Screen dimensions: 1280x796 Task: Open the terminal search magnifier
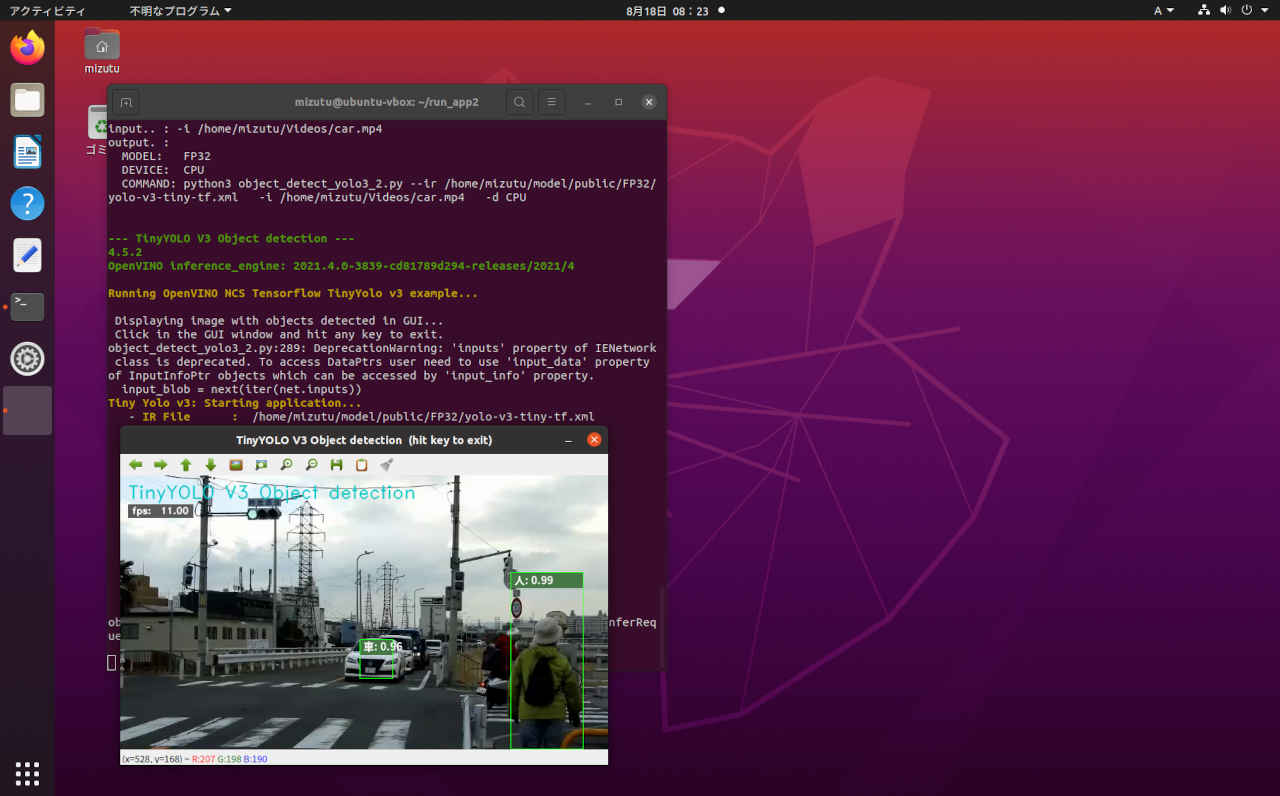point(519,101)
